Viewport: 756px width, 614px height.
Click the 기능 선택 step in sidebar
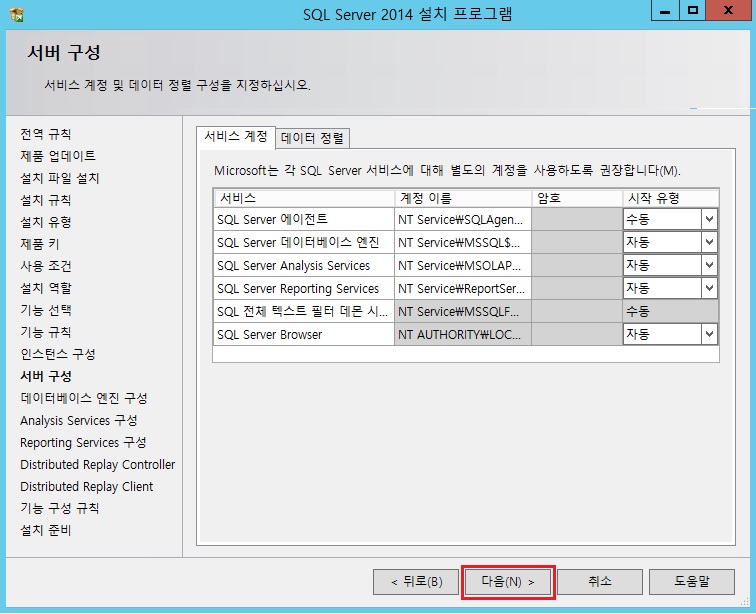pyautogui.click(x=46, y=310)
